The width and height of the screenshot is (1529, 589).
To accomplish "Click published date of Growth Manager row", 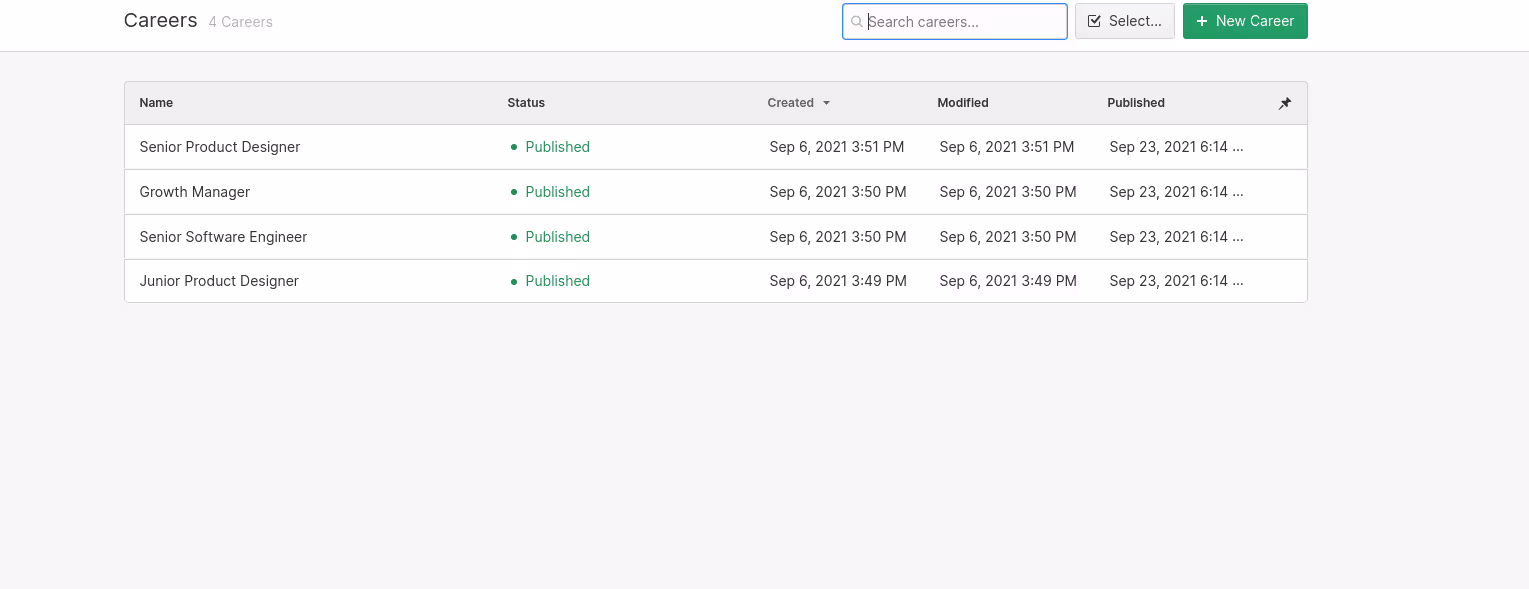I will [1176, 192].
